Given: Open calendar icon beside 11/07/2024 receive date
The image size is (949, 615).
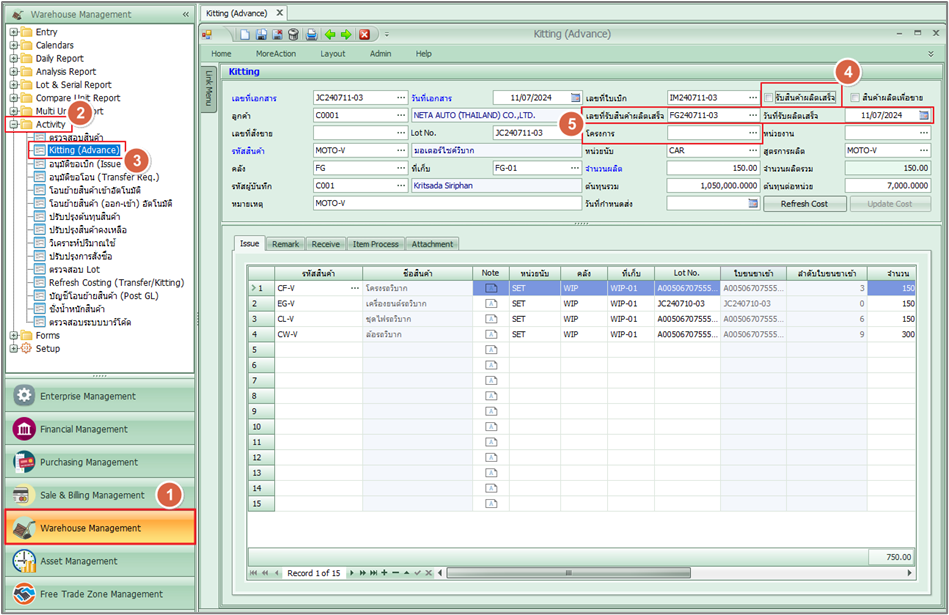Looking at the screenshot, I should coord(924,115).
